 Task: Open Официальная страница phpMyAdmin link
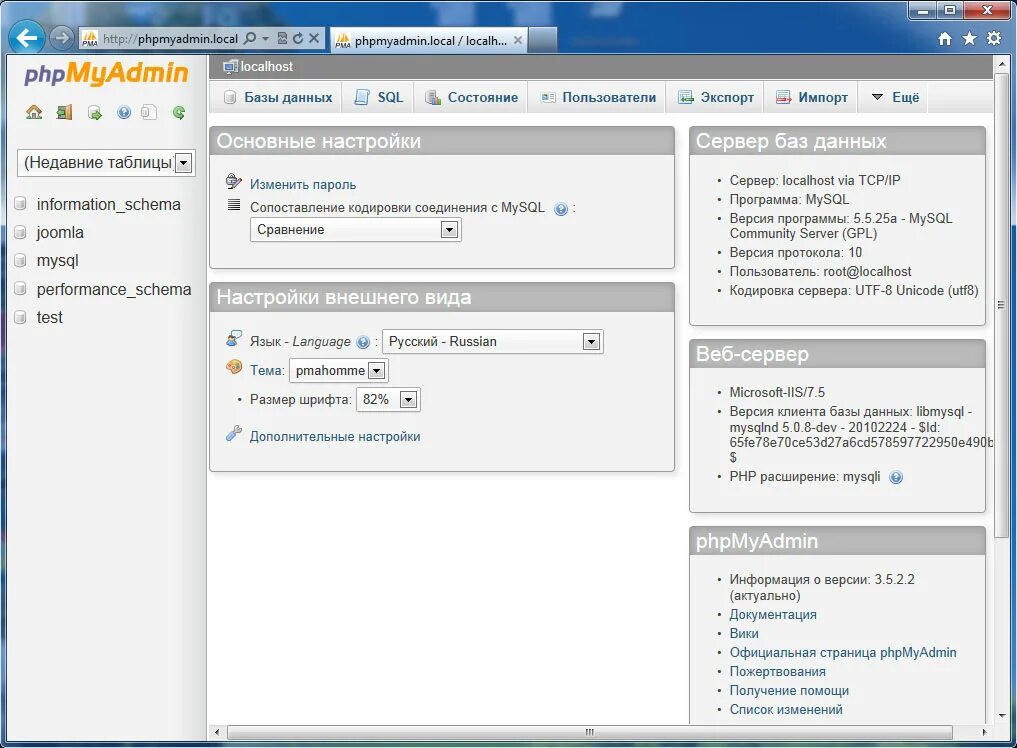(843, 653)
